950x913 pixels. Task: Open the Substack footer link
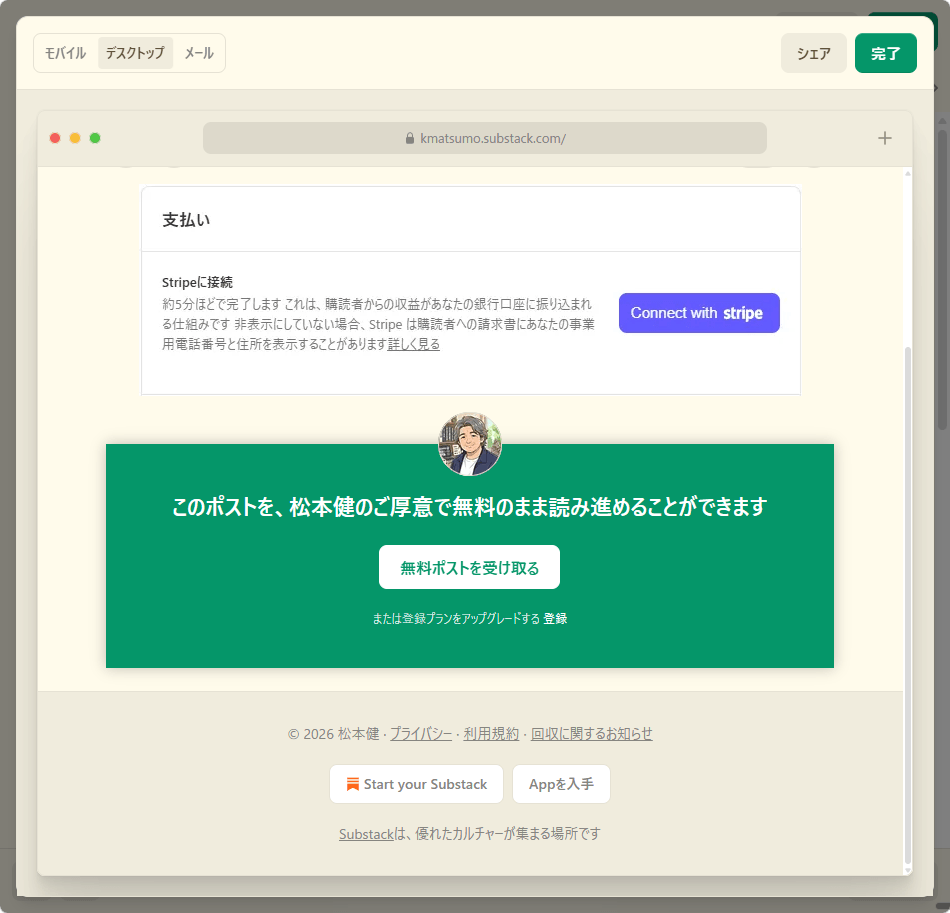[367, 834]
